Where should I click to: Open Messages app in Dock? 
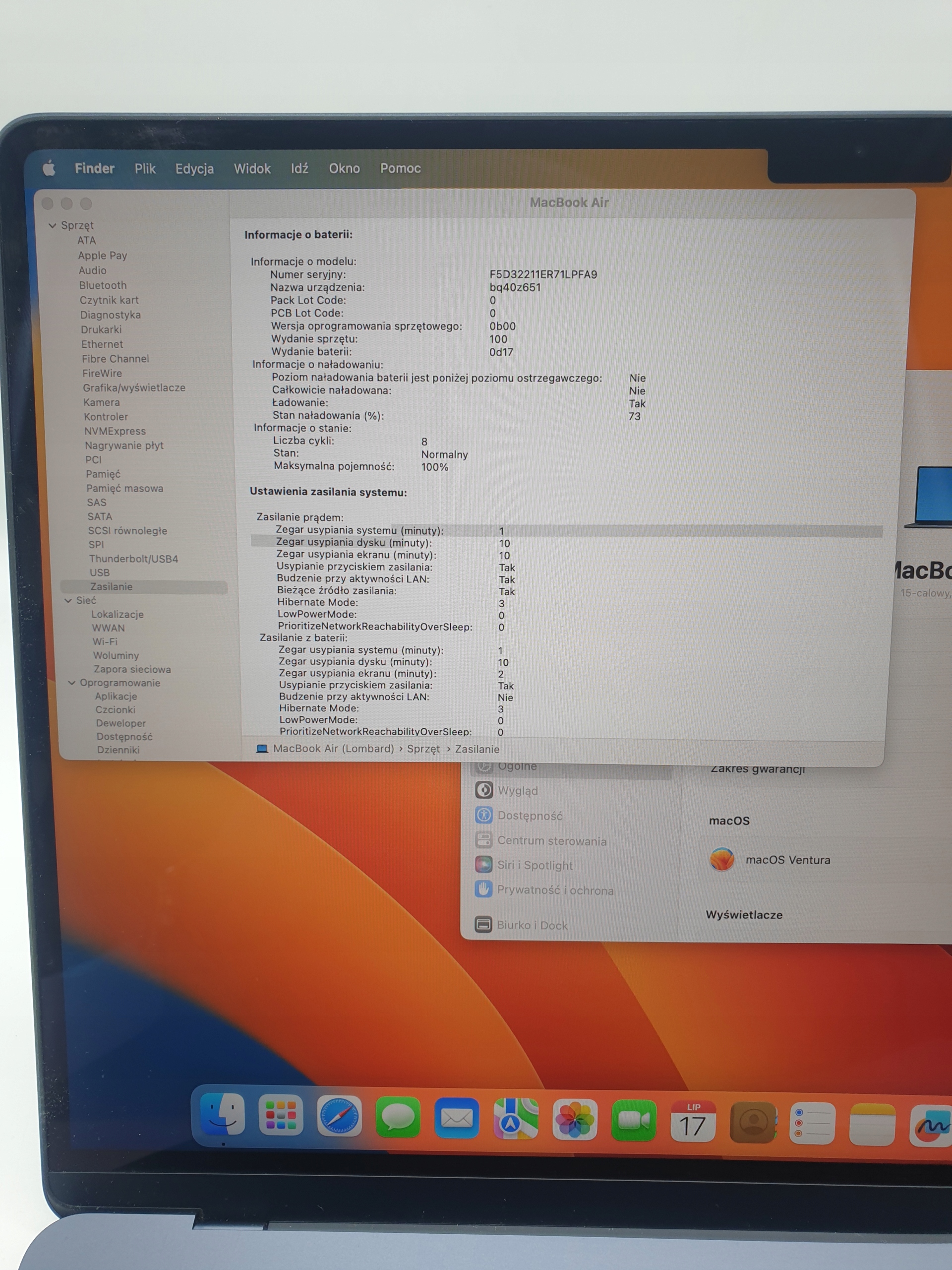click(x=398, y=1117)
